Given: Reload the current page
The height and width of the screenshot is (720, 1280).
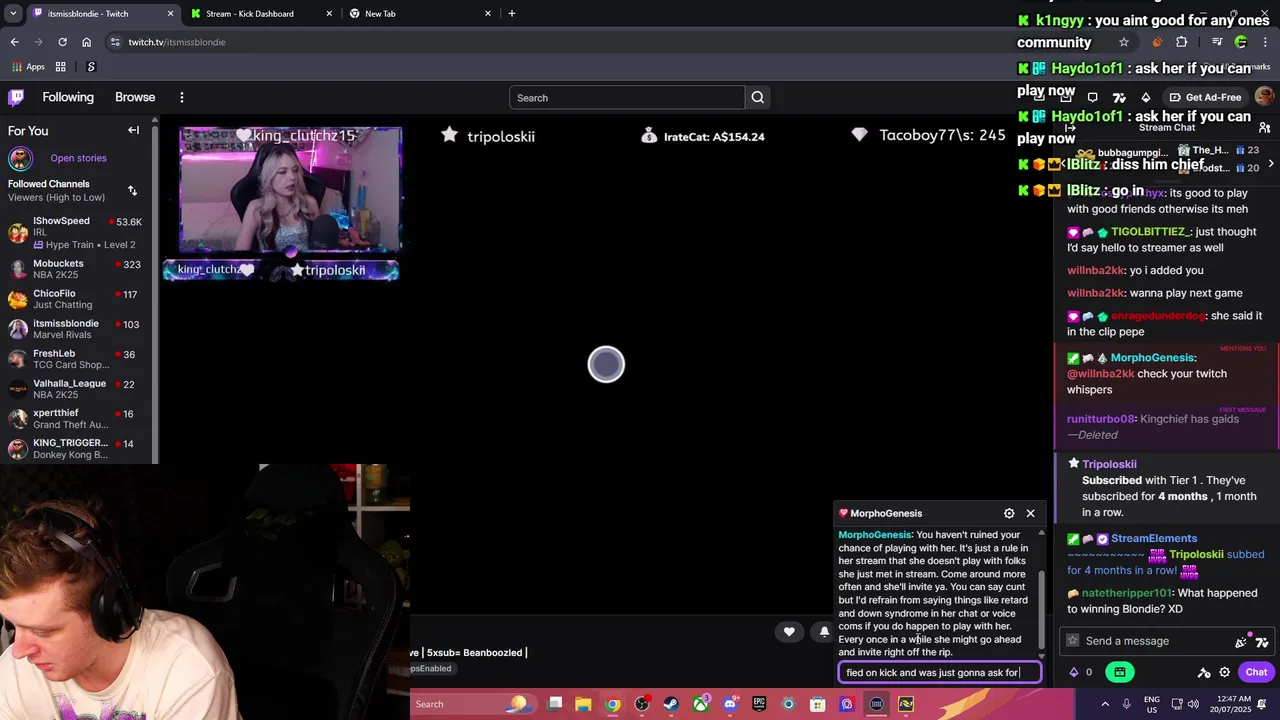Looking at the screenshot, I should coord(62,42).
